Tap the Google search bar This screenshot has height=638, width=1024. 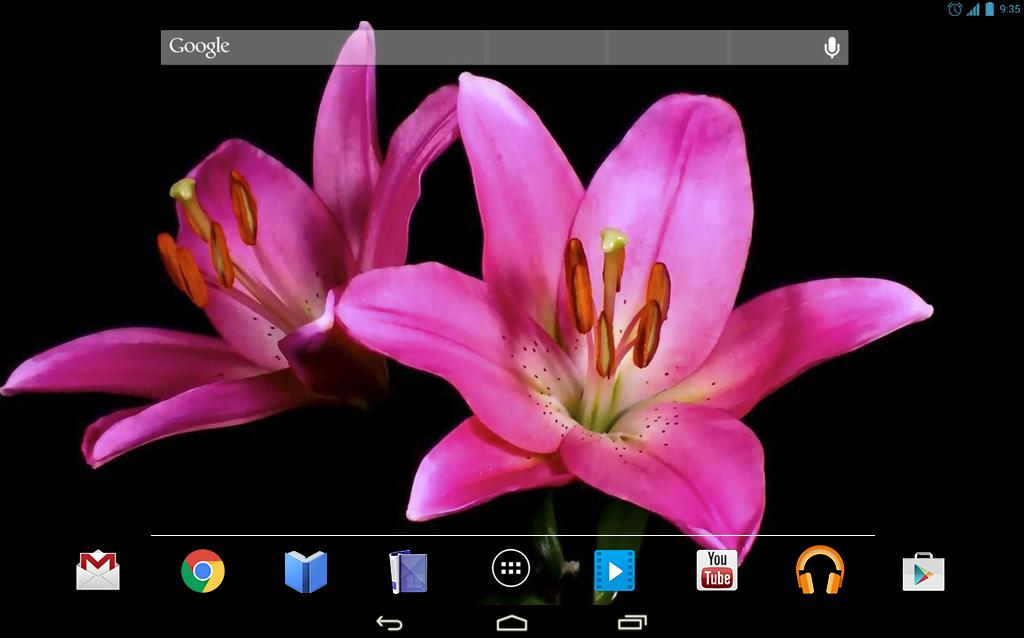click(x=504, y=47)
